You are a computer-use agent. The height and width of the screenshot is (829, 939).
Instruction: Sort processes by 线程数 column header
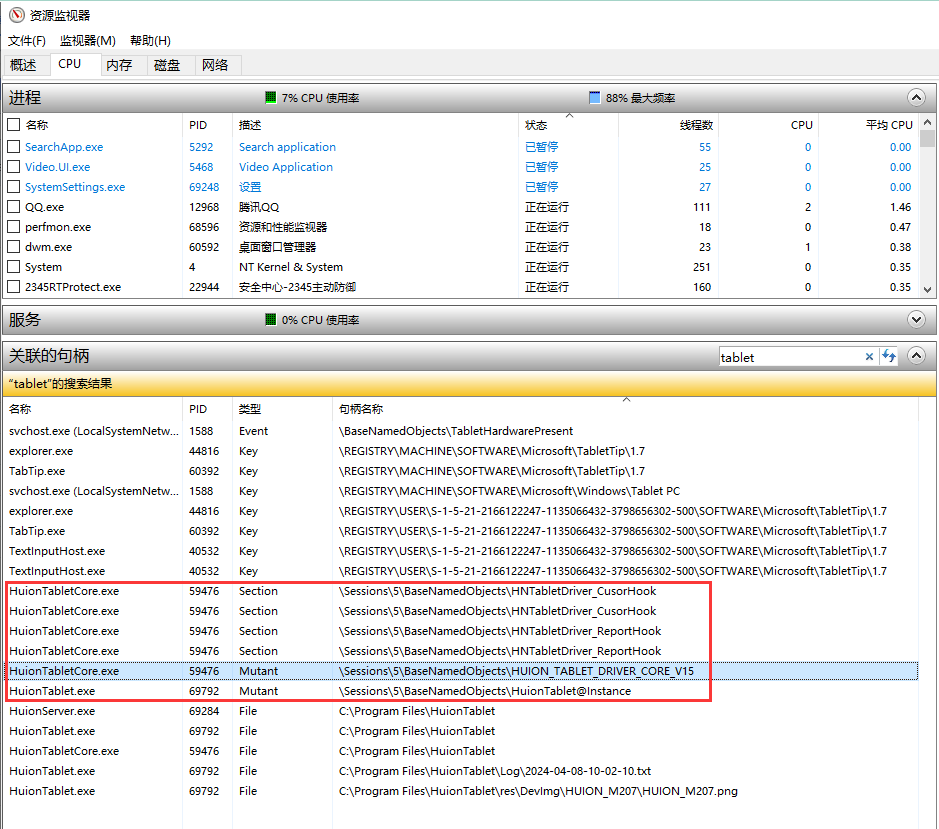pyautogui.click(x=668, y=125)
